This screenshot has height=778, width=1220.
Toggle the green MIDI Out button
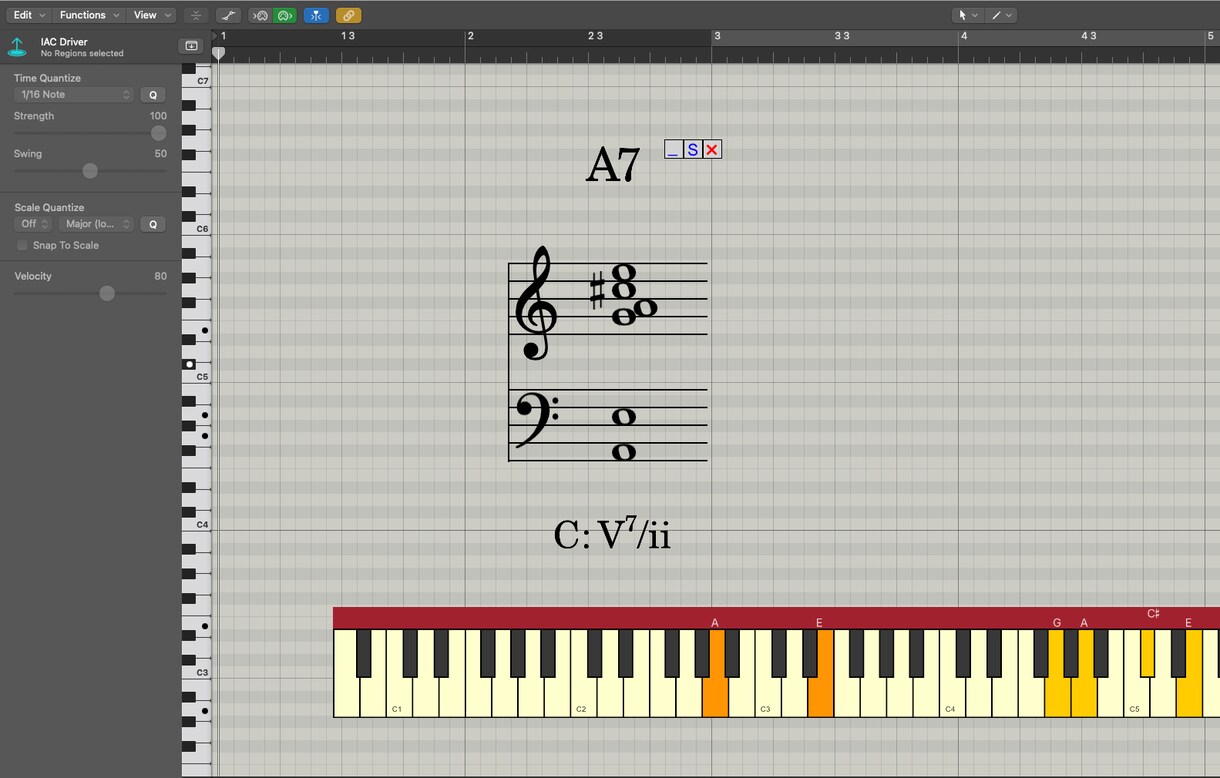(x=284, y=15)
